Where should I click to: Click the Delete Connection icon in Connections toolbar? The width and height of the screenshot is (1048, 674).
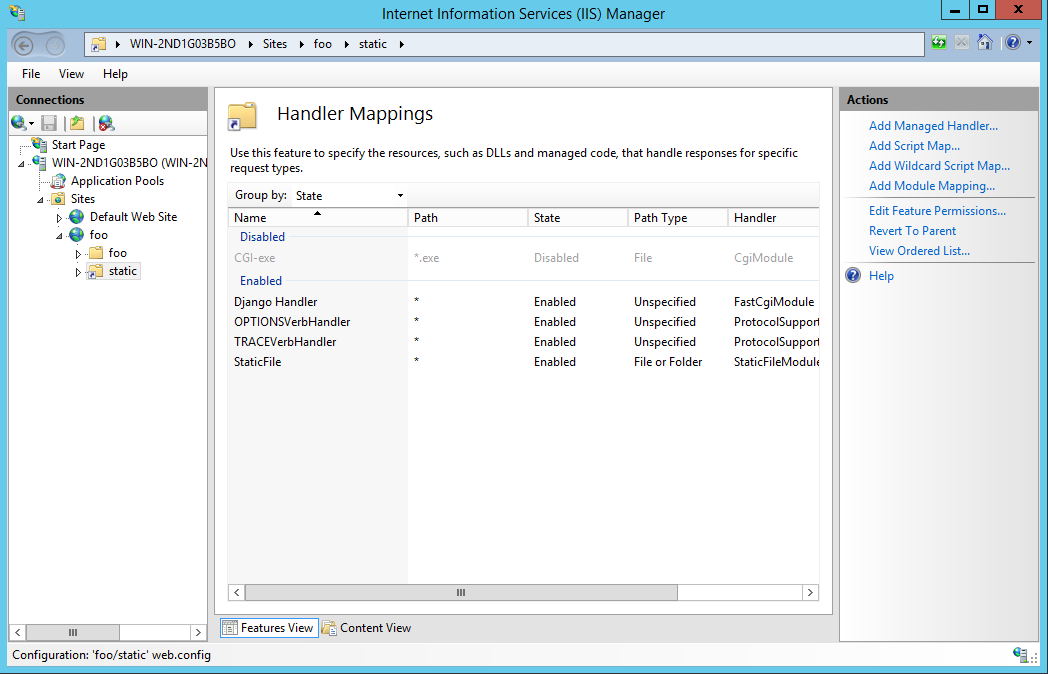tap(106, 123)
